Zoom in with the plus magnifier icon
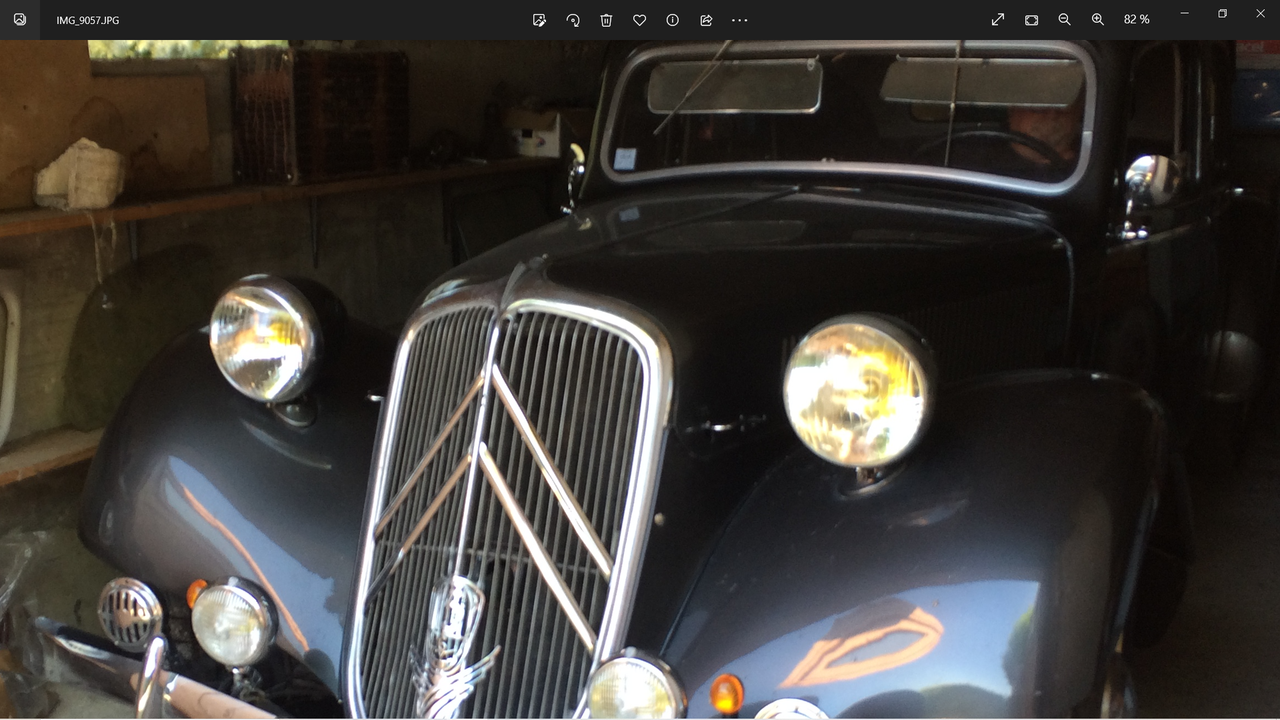 pos(1098,20)
